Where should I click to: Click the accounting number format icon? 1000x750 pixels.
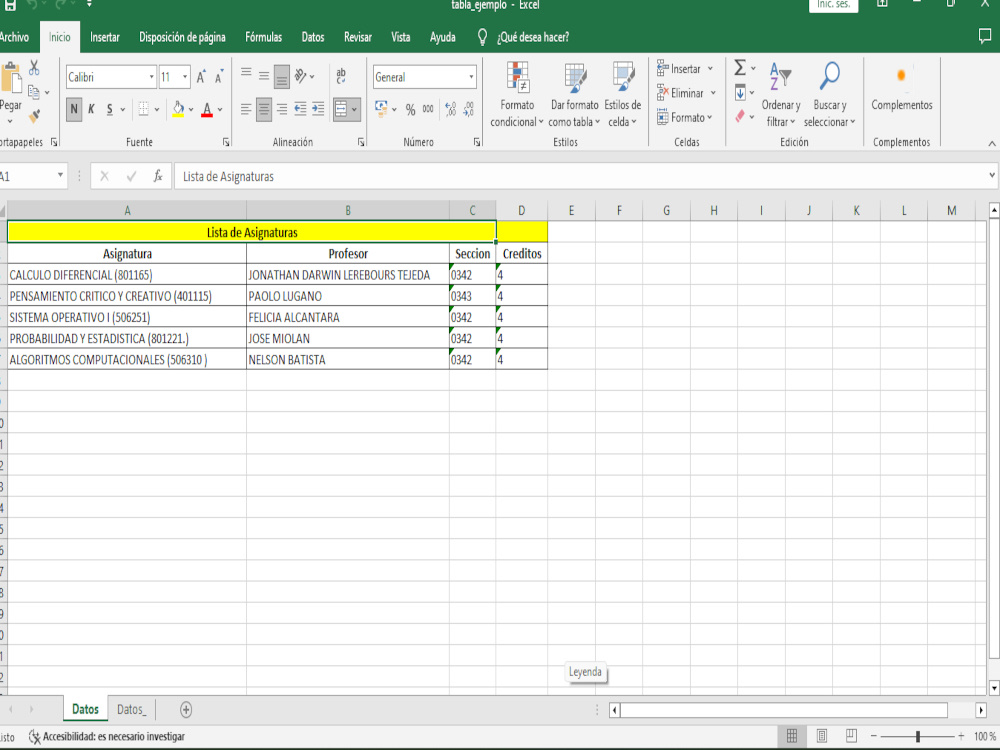[x=381, y=108]
